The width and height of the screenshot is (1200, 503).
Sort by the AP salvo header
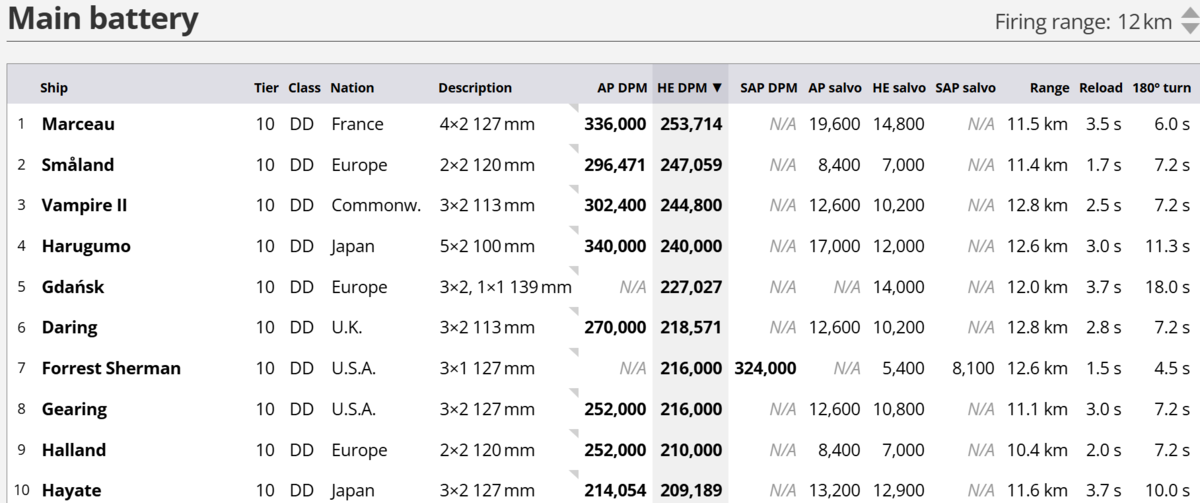[834, 88]
